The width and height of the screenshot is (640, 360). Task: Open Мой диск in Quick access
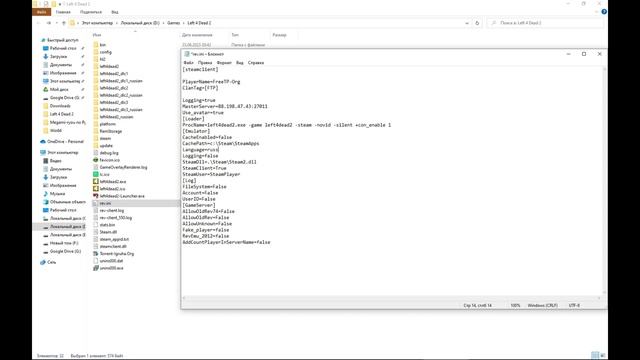point(59,89)
